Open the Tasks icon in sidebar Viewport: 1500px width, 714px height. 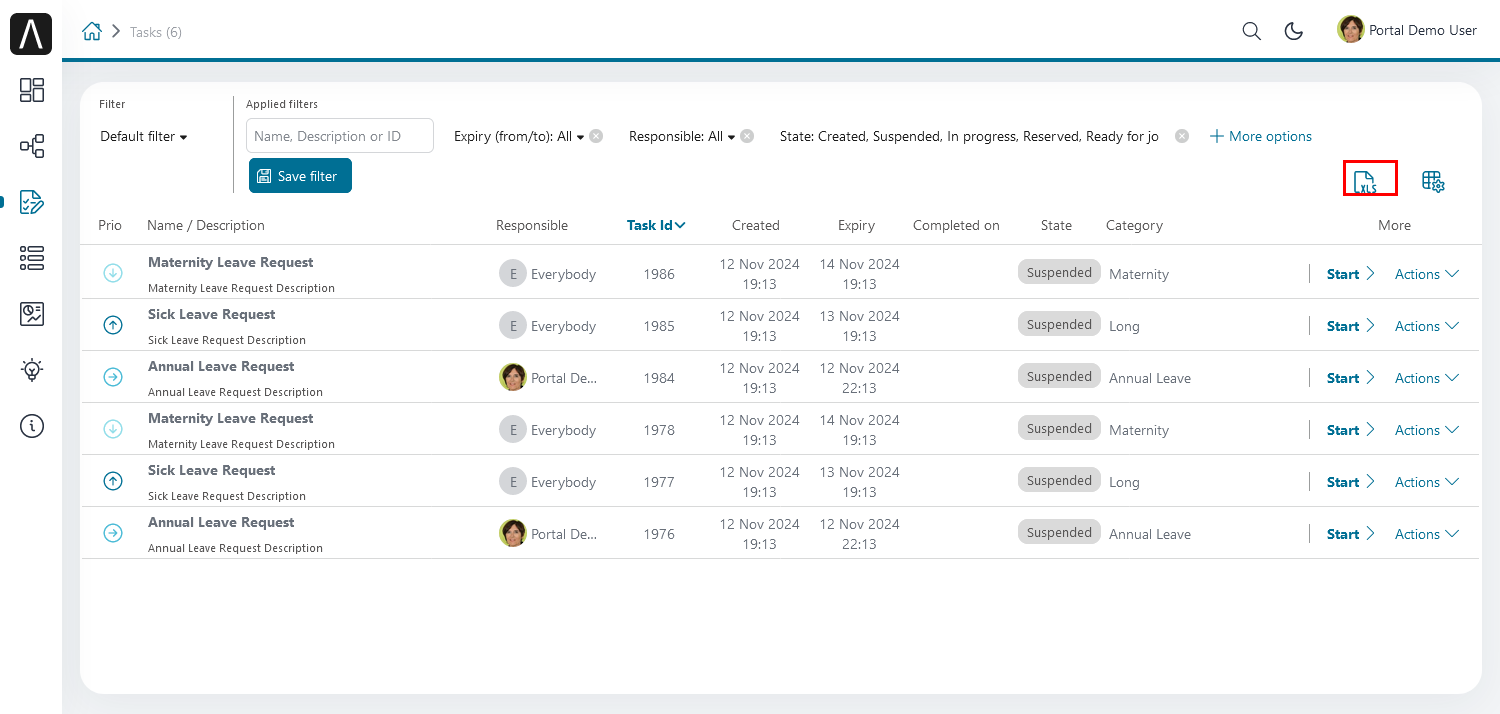pos(32,202)
